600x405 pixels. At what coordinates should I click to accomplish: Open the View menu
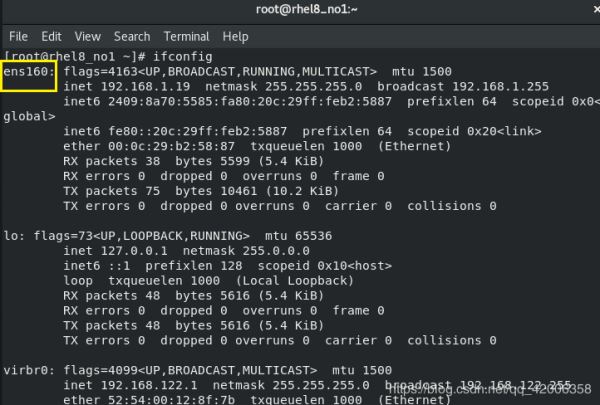88,37
